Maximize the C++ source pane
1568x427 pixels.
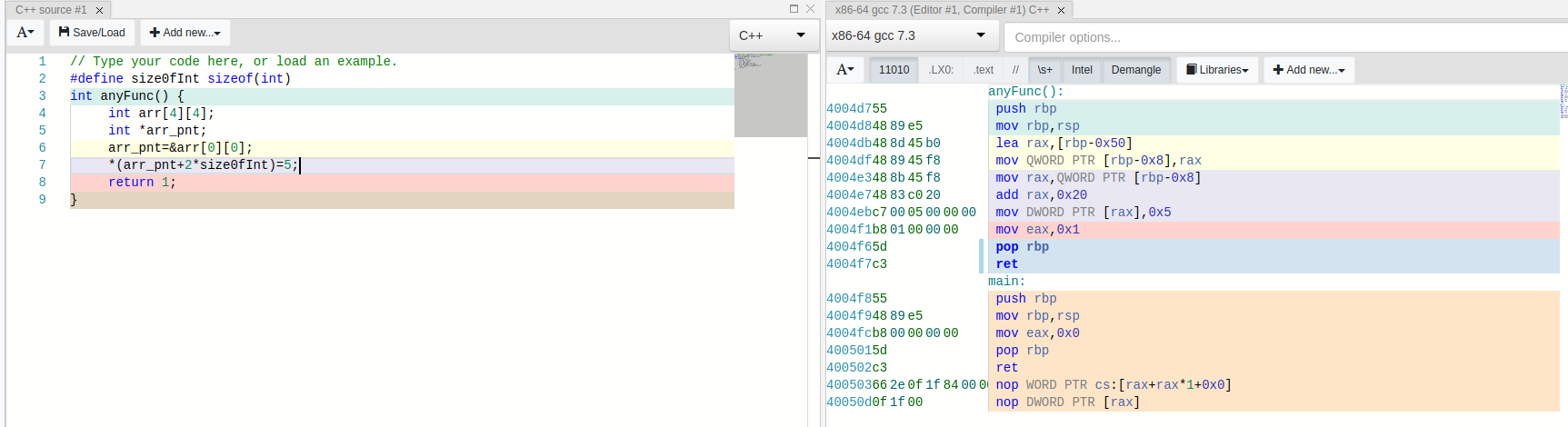click(794, 9)
